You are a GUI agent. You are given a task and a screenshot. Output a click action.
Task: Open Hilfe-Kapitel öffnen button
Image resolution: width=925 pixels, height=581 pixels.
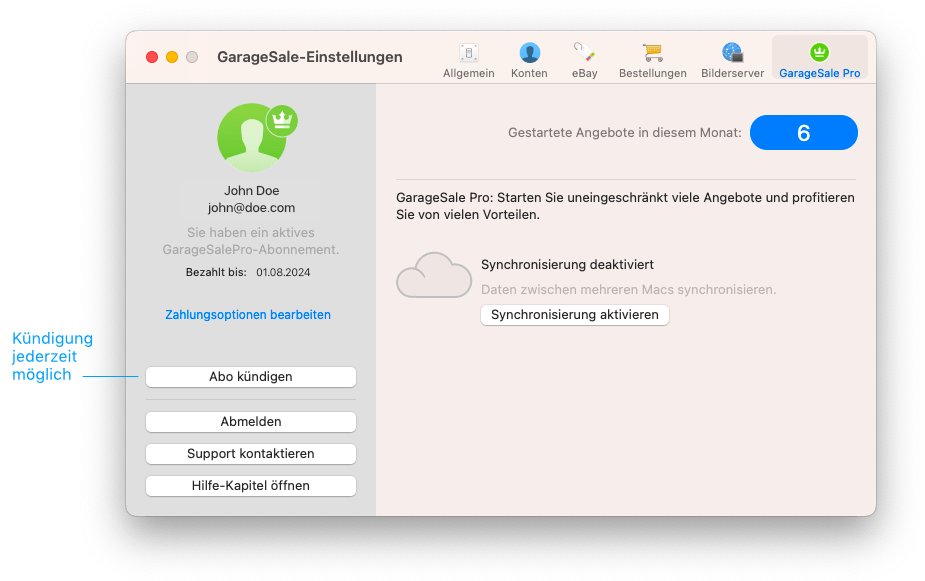251,486
